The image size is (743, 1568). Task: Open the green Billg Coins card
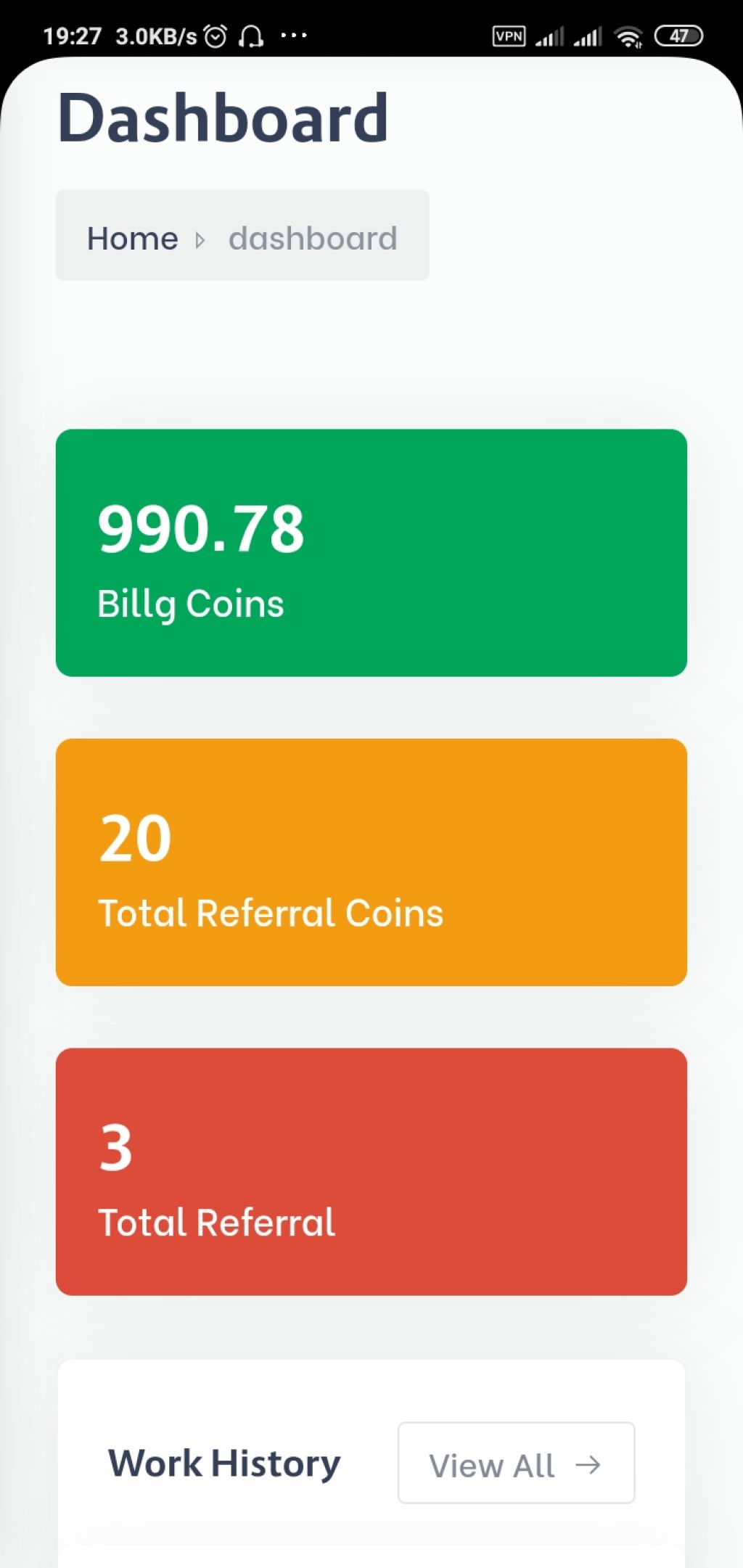point(371,553)
